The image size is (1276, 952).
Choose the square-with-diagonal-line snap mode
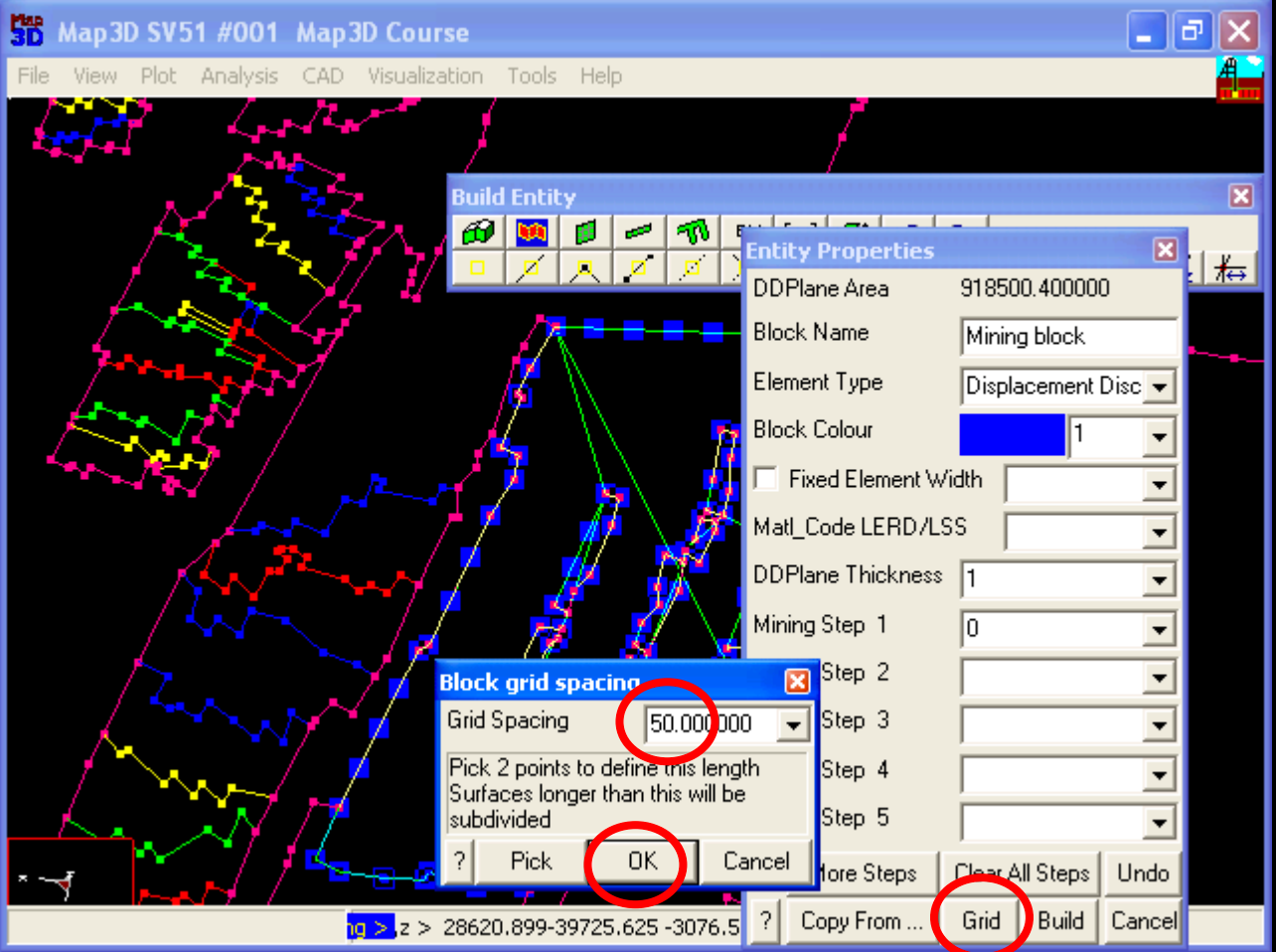click(x=532, y=267)
